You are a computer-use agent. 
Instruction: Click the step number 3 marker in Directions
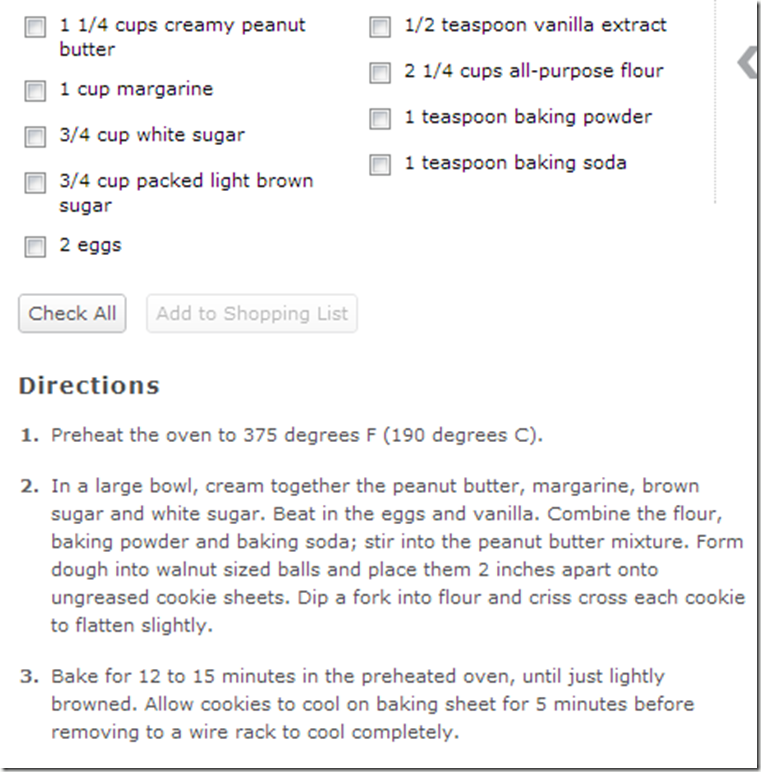click(31, 677)
